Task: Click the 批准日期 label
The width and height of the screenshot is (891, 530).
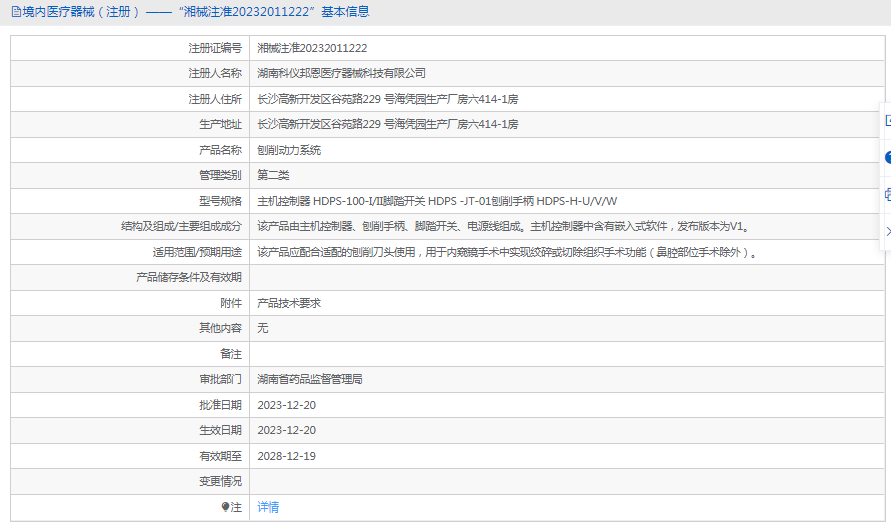Action: click(x=220, y=405)
